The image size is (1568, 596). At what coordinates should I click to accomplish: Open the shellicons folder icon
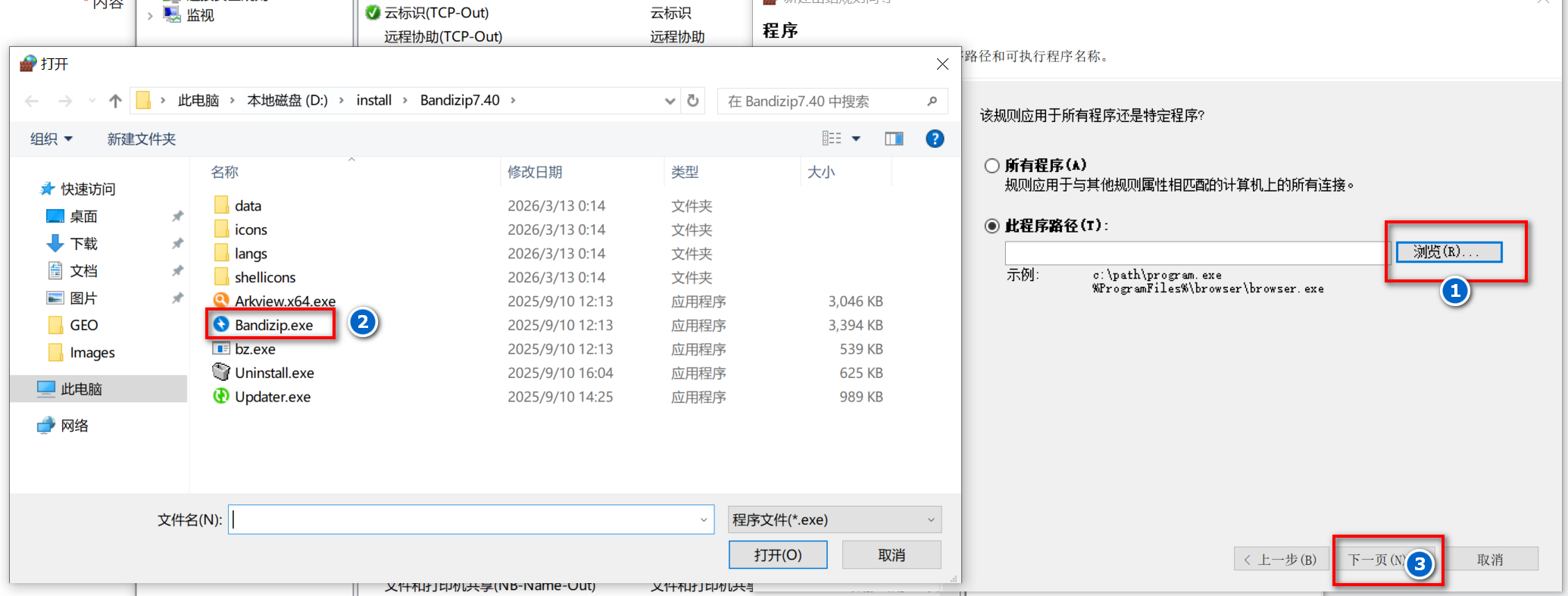click(221, 277)
